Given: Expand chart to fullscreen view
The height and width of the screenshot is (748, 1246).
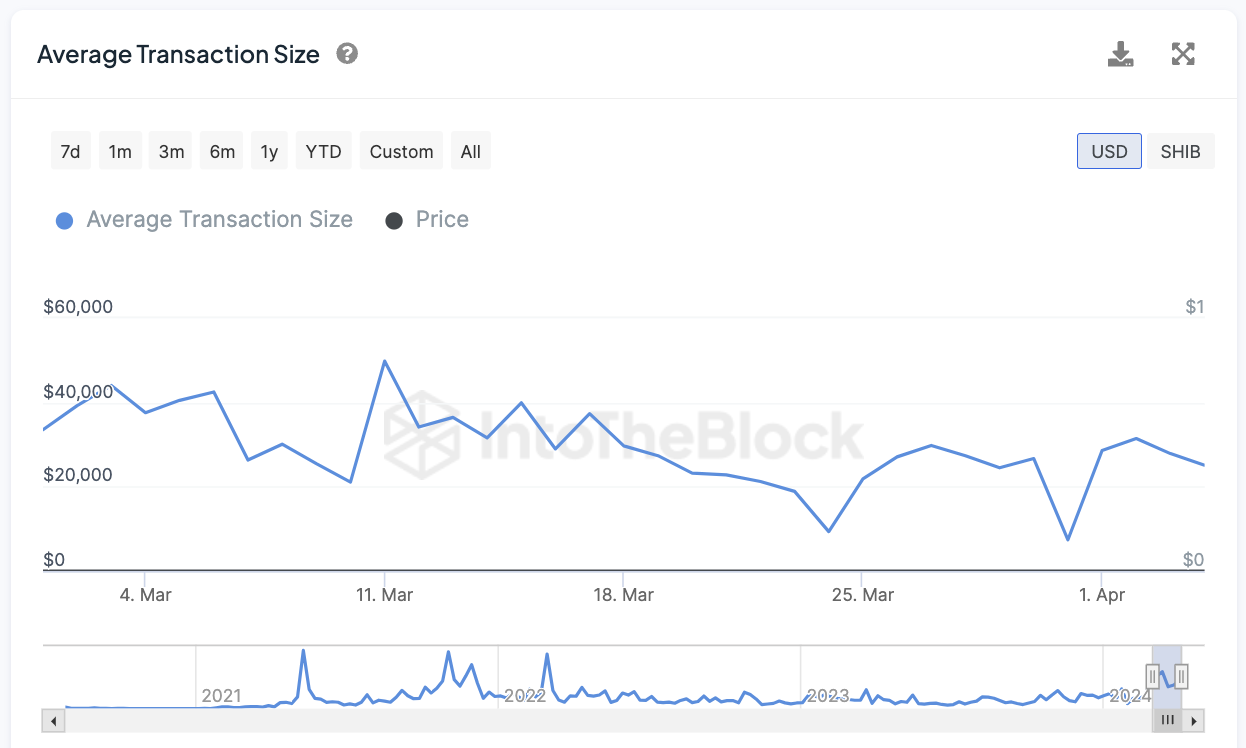Looking at the screenshot, I should 1183,54.
